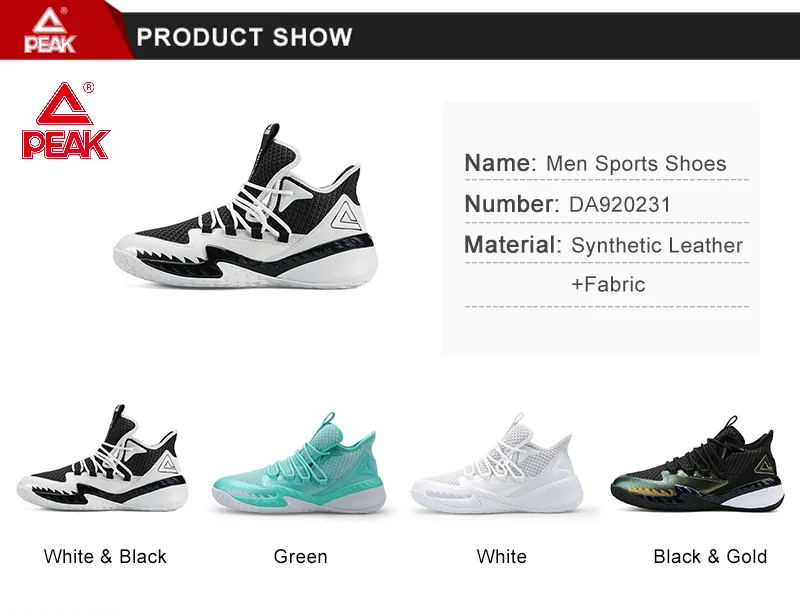Select the Black & Gold shoe thumbnail
800x612 pixels.
click(697, 464)
